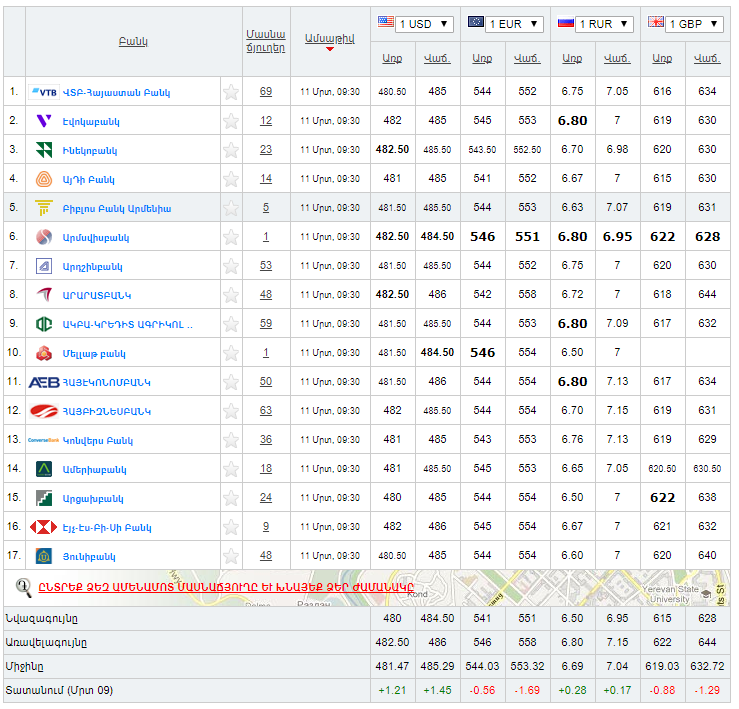Click the VTB-Armenia Bank logo icon
Image resolution: width=739 pixels, height=709 pixels.
point(44,92)
